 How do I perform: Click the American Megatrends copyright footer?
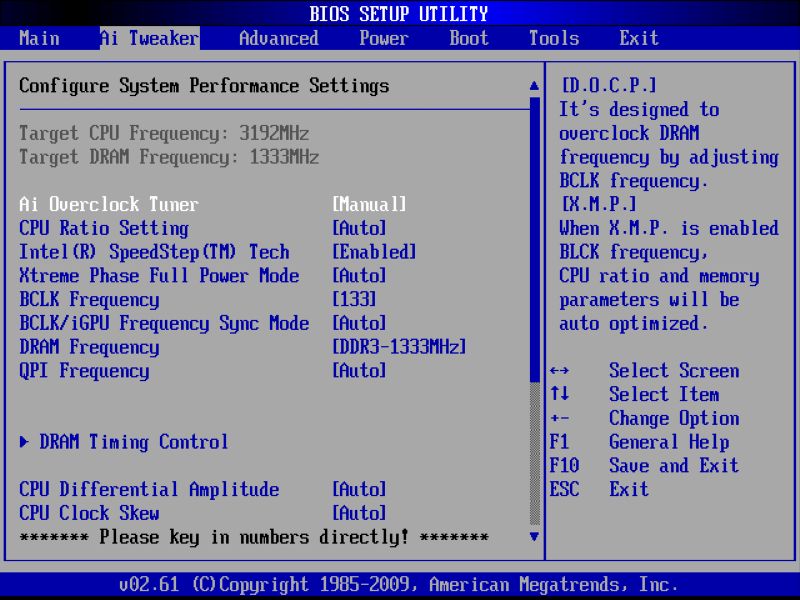[399, 584]
